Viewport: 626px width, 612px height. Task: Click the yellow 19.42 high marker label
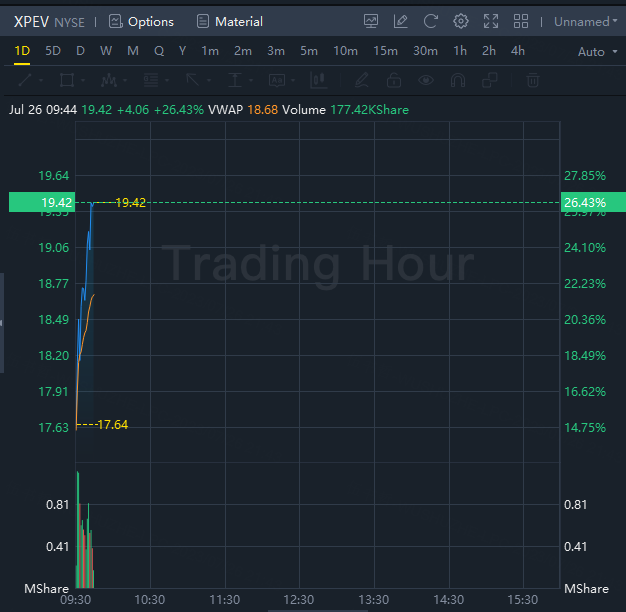click(131, 202)
